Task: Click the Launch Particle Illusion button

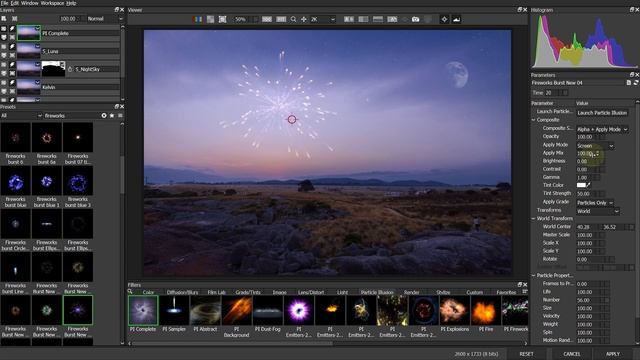Action: coord(602,113)
